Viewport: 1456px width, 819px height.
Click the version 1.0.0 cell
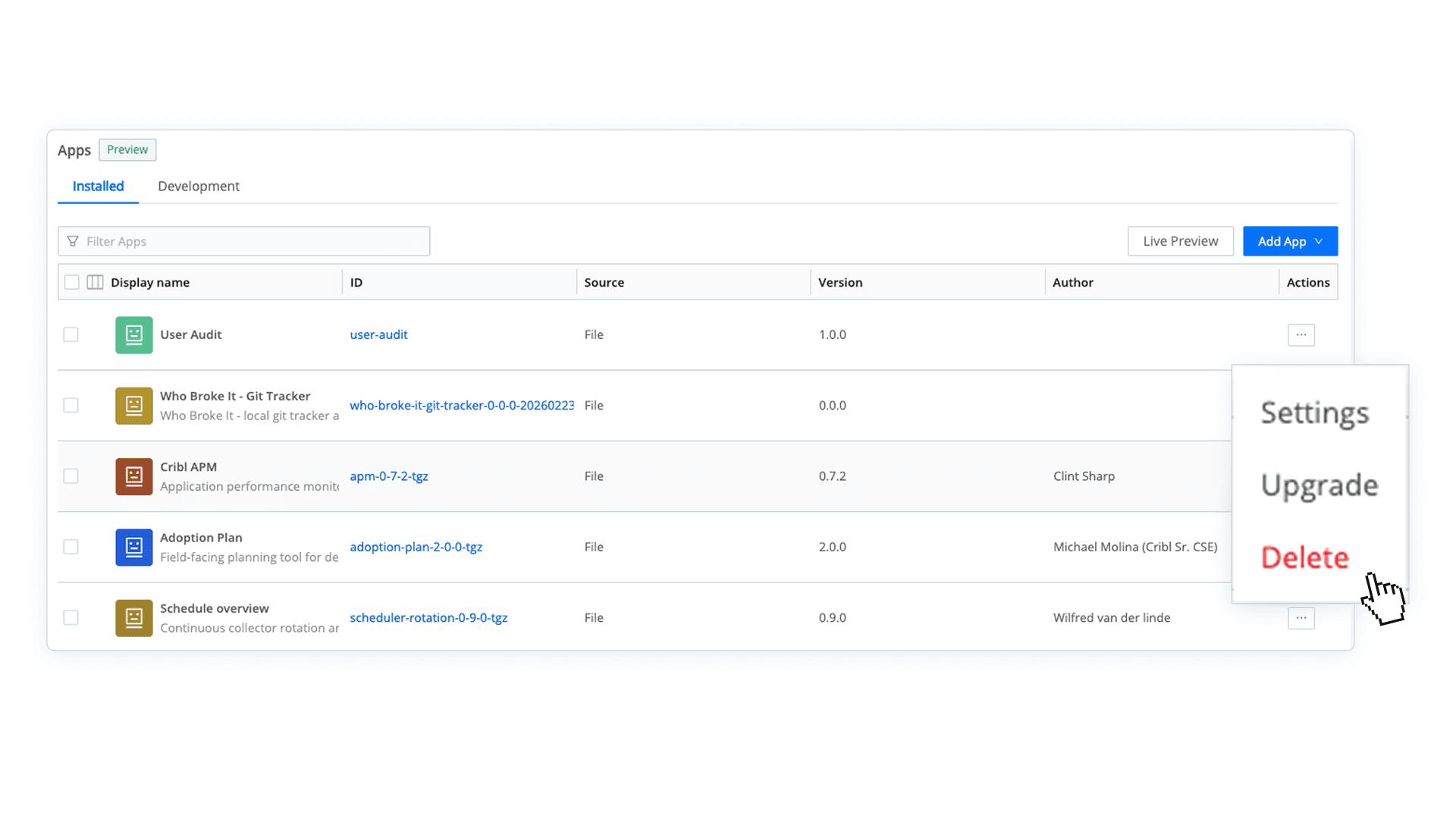(x=832, y=334)
